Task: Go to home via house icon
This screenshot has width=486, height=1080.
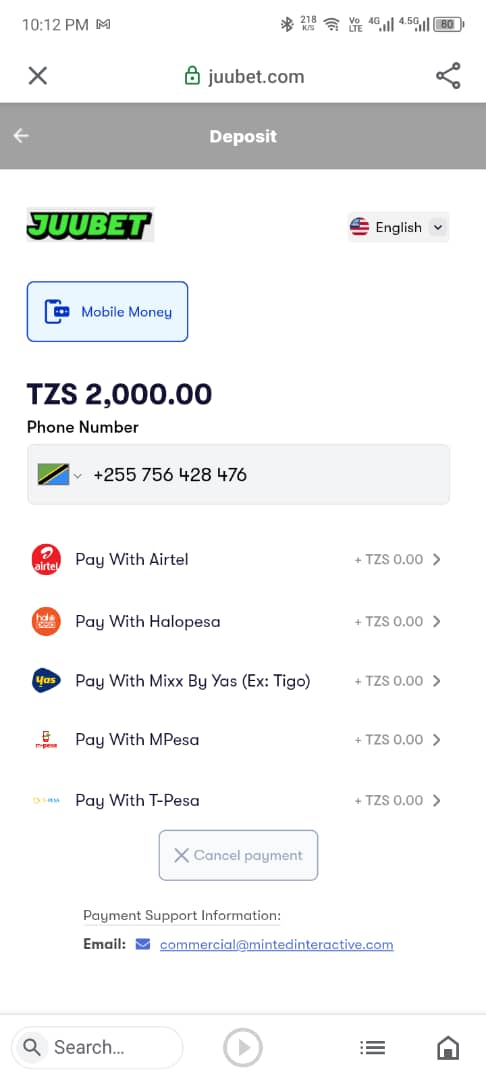Action: pos(448,1048)
